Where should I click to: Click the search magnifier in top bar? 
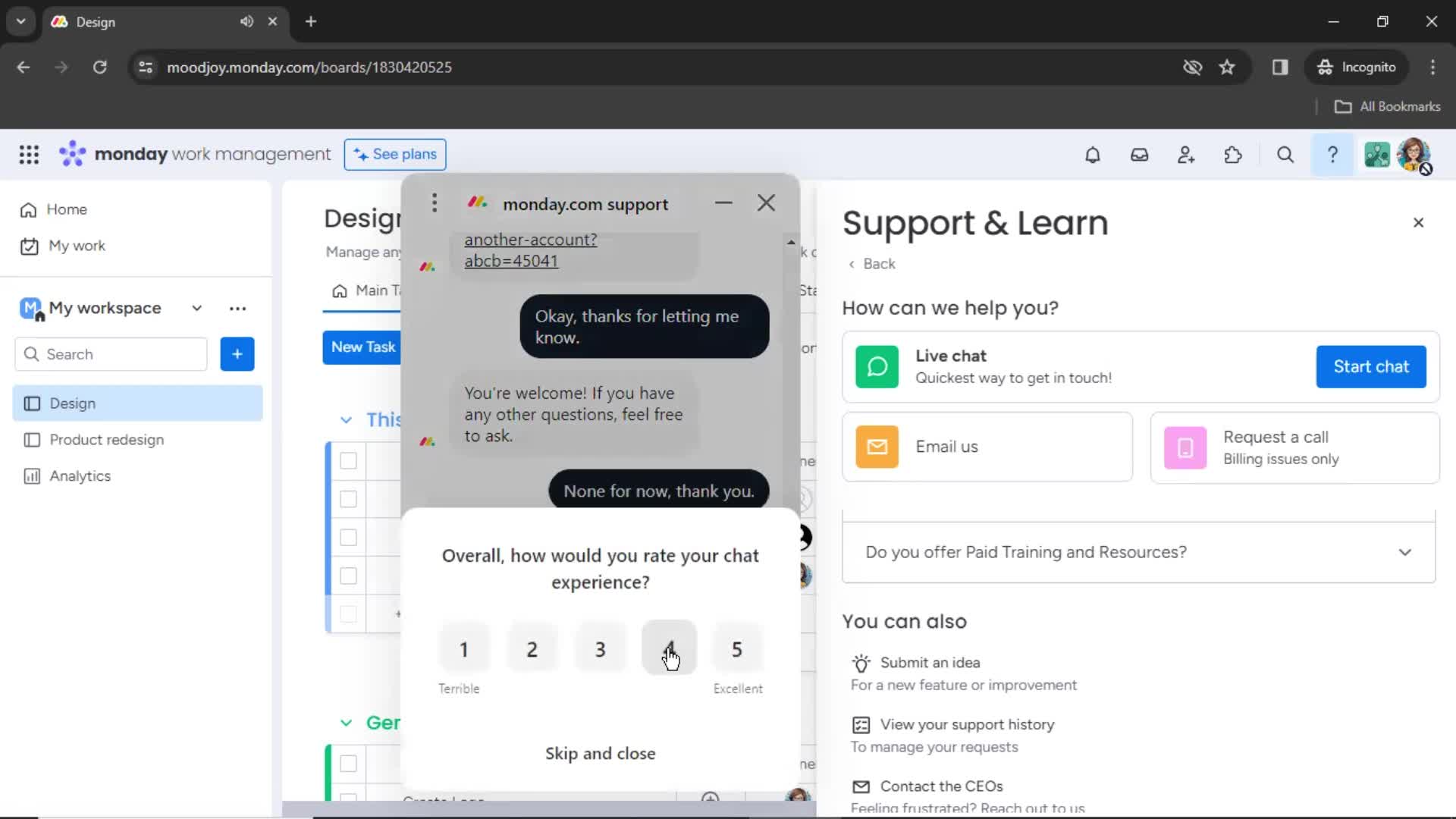click(x=1285, y=155)
